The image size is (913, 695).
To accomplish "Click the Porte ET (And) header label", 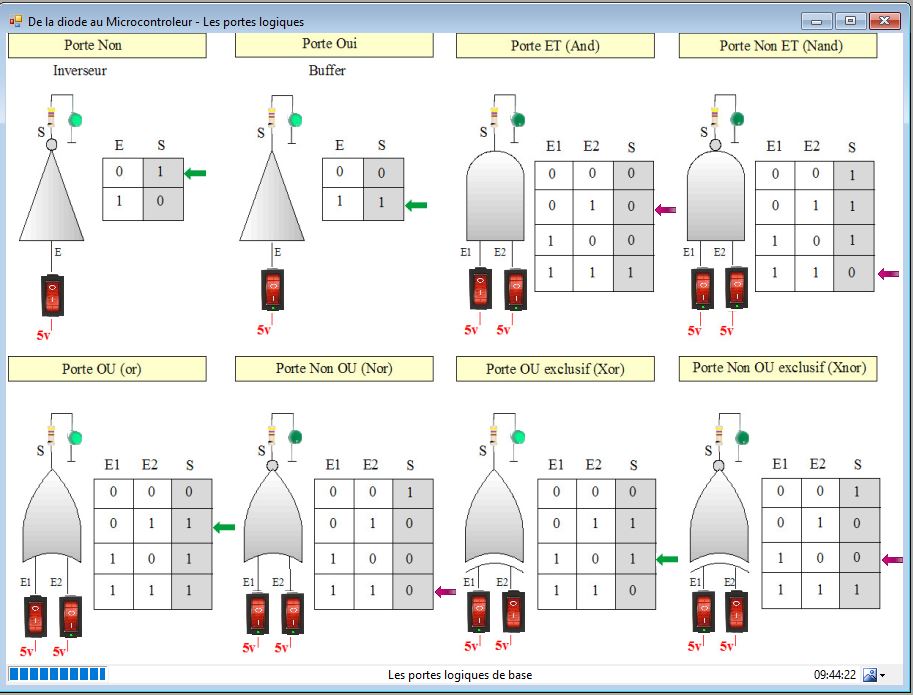I will tap(555, 46).
